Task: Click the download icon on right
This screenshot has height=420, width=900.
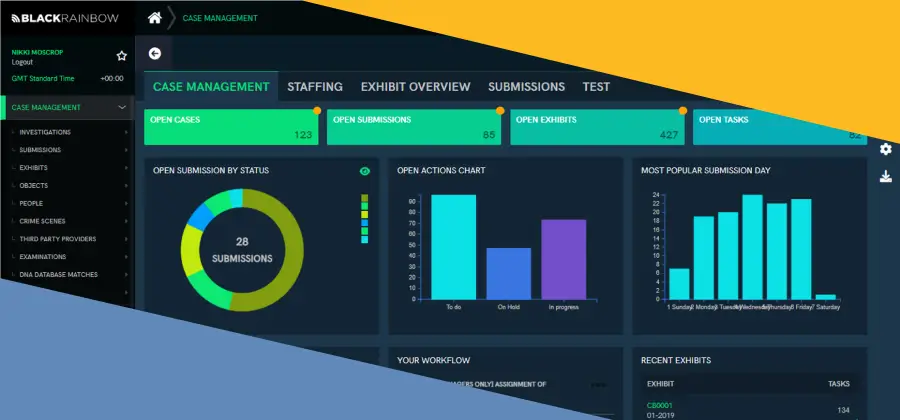Action: [885, 177]
